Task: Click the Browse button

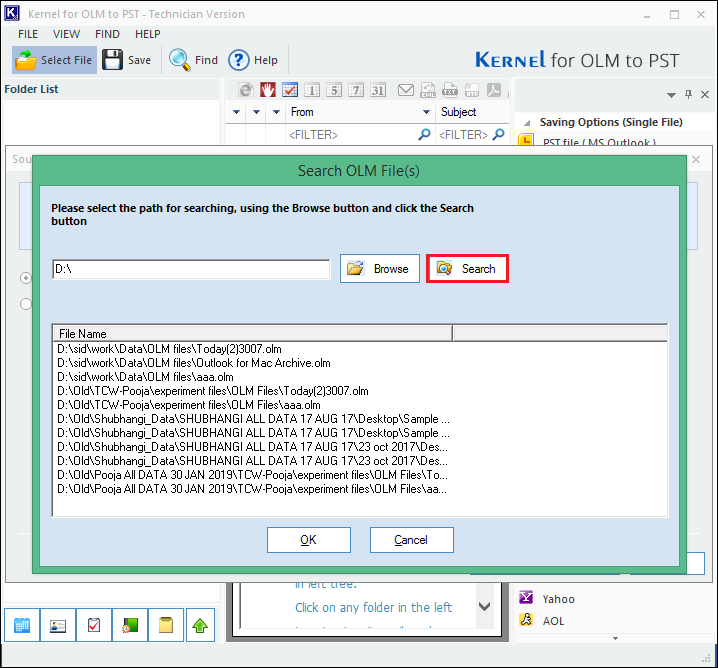Action: click(380, 268)
